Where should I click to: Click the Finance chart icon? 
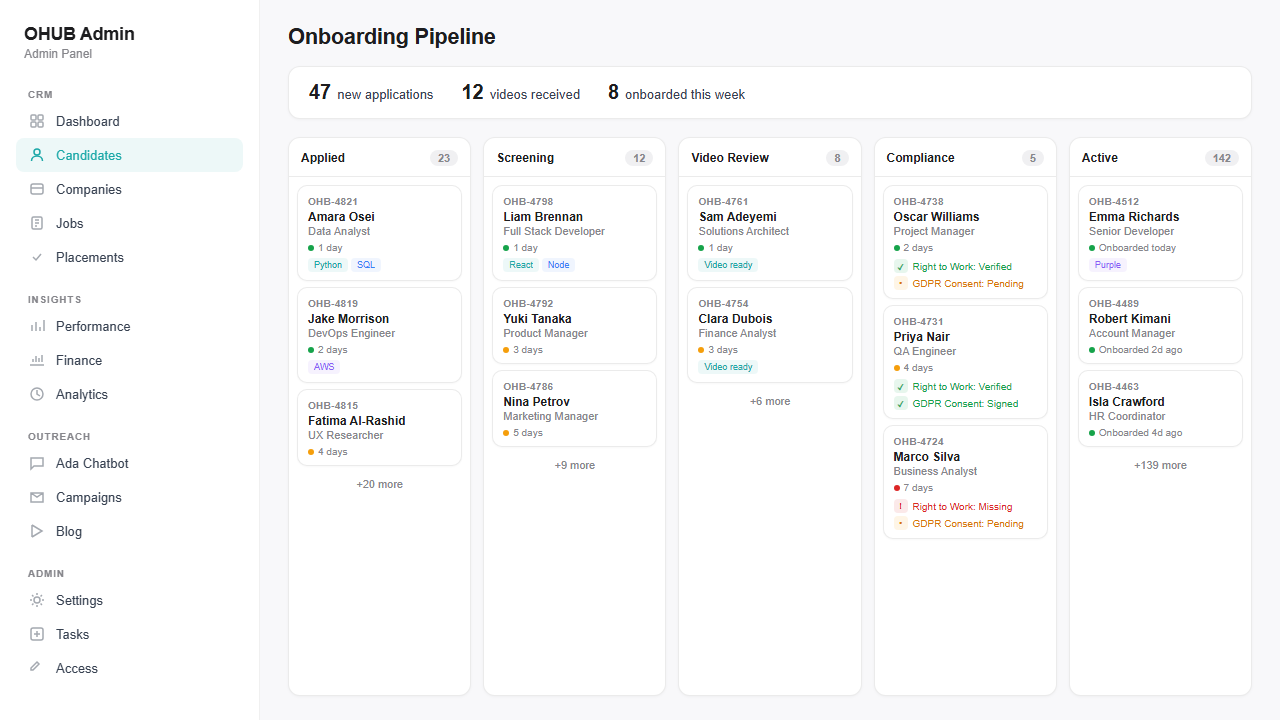tap(37, 360)
